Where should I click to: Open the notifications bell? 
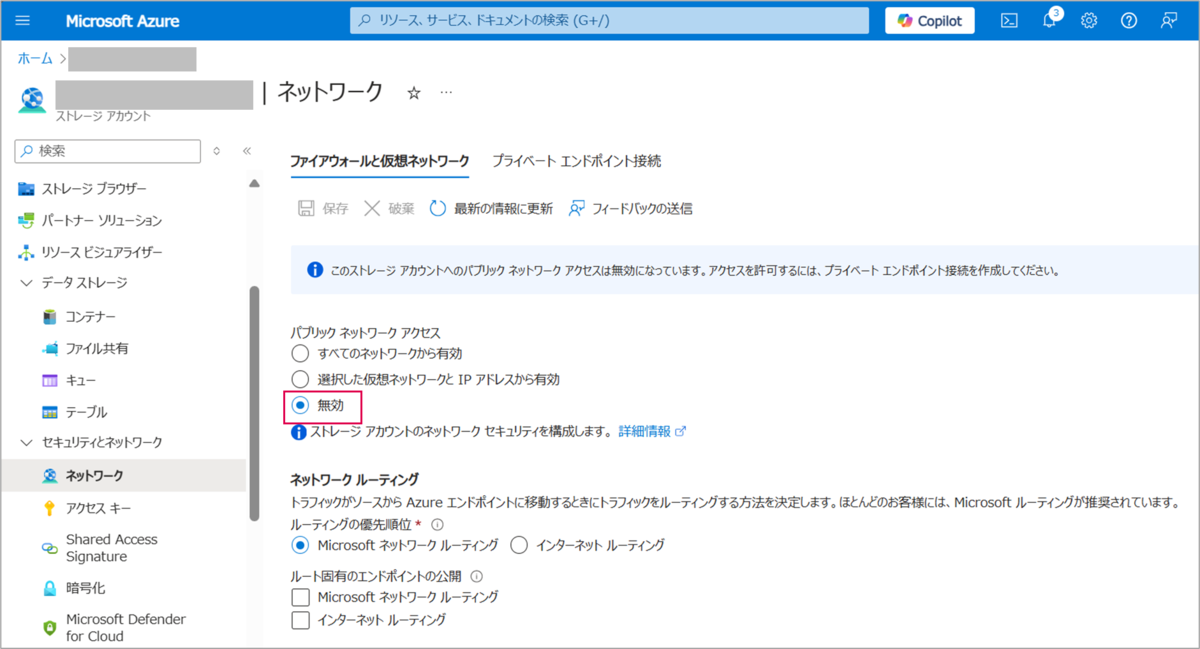pyautogui.click(x=1050, y=20)
